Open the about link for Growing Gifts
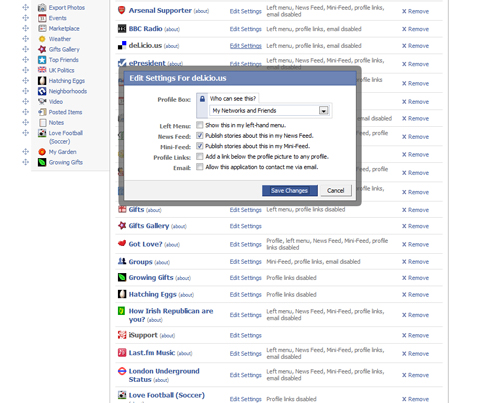Image resolution: width=500 pixels, height=403 pixels. click(x=183, y=278)
